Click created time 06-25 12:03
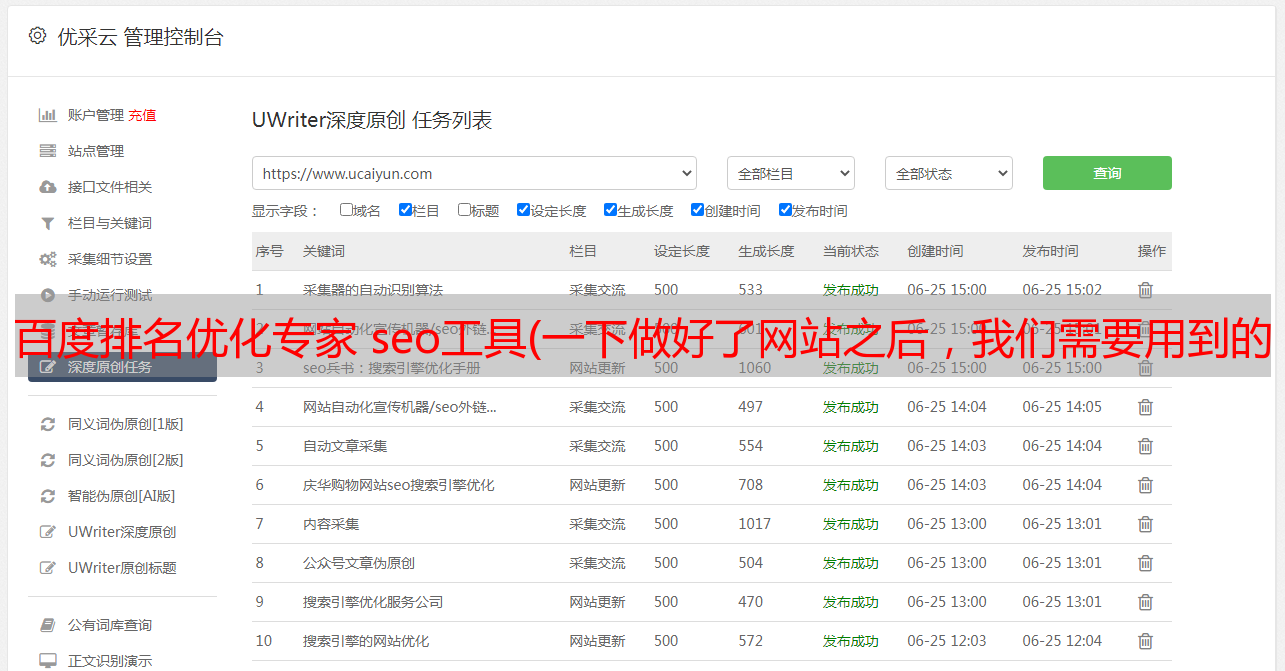 [947, 641]
